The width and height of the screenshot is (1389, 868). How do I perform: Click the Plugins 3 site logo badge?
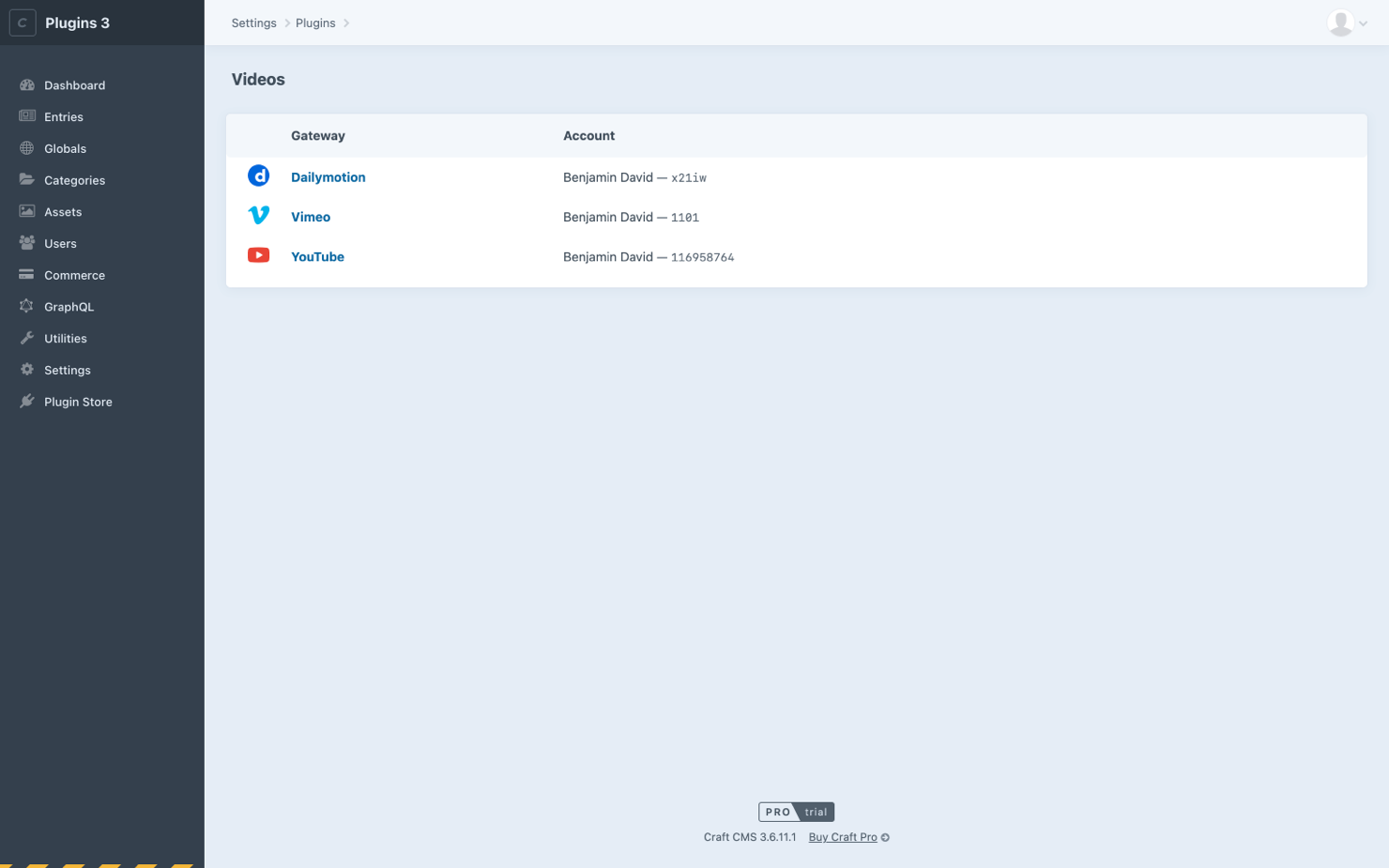point(23,23)
